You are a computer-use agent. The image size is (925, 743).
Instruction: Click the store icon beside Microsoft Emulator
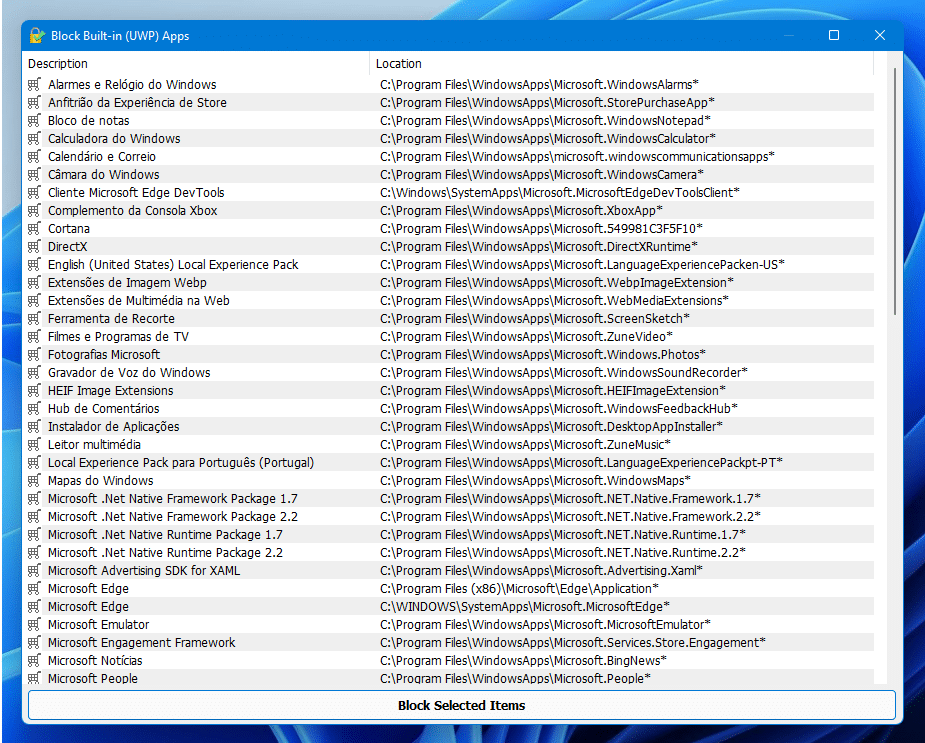tap(34, 624)
